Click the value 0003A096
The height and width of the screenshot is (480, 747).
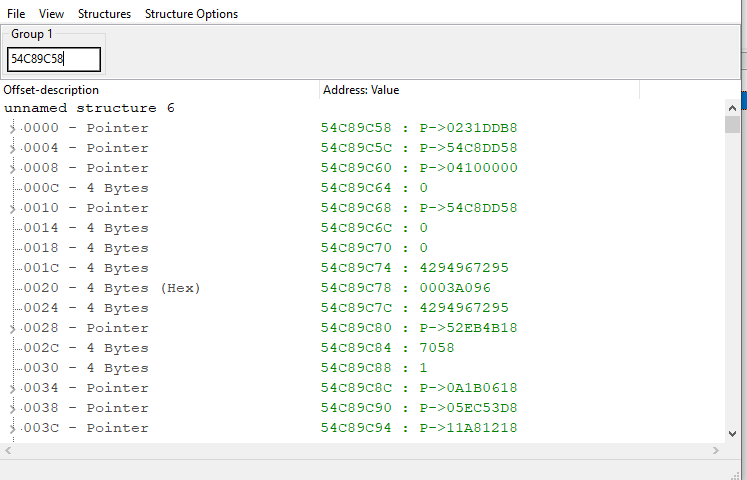pyautogui.click(x=455, y=288)
